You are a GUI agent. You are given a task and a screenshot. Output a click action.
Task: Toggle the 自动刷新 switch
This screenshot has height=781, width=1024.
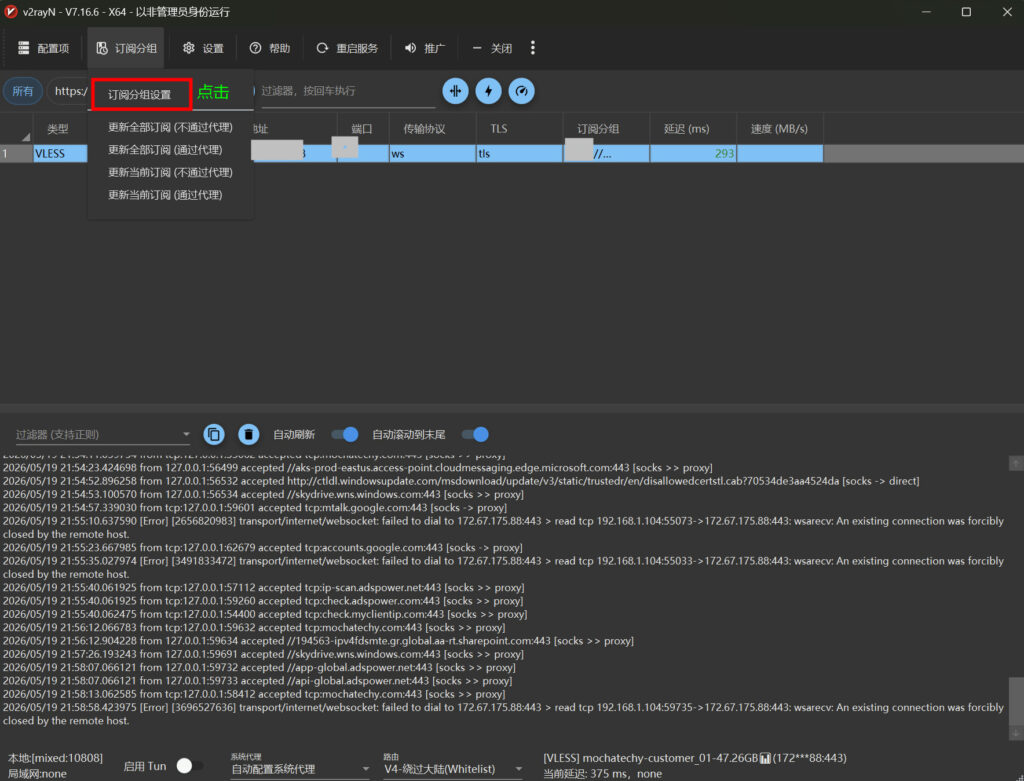(x=345, y=434)
